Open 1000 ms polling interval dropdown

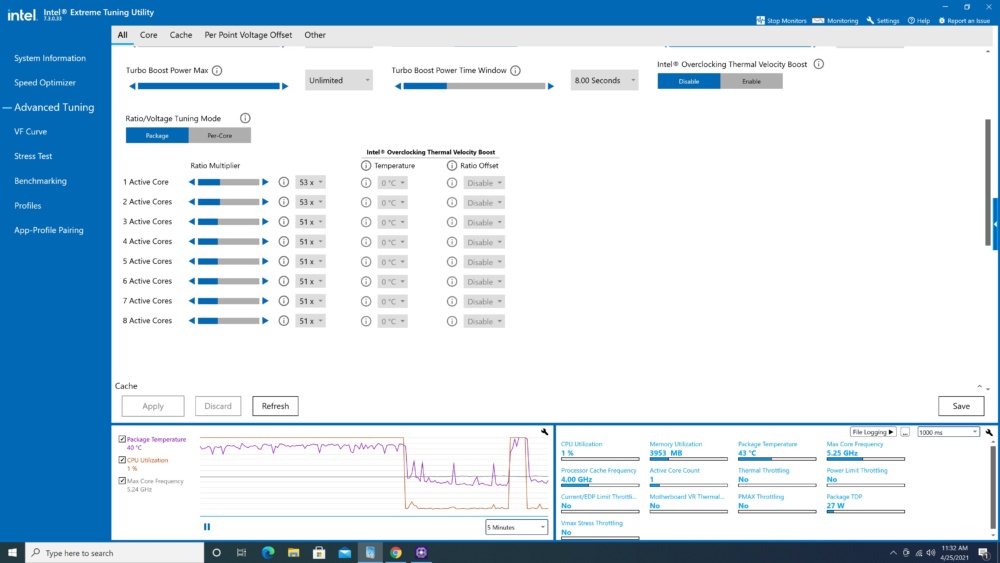coord(948,432)
